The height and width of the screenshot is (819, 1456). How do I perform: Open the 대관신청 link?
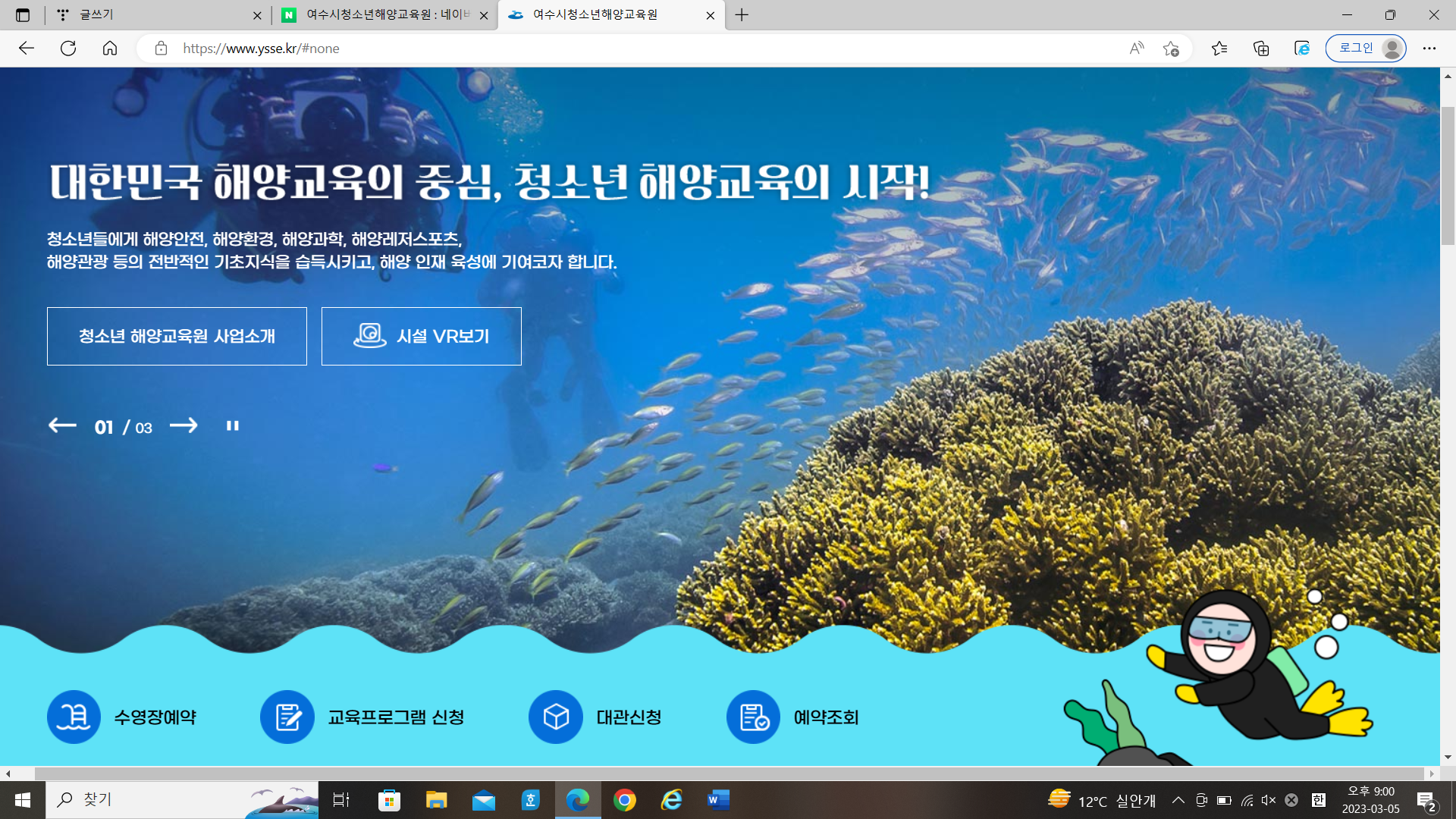click(629, 717)
